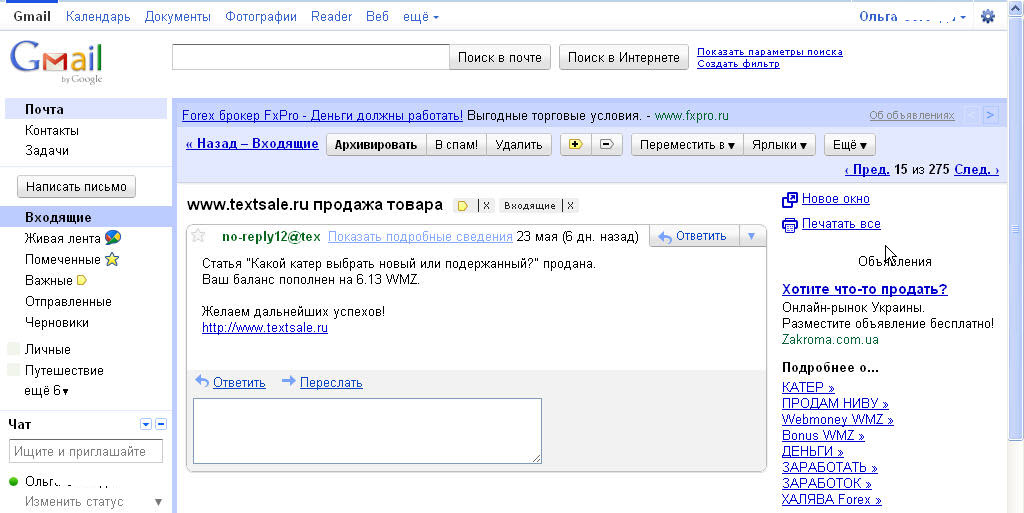Remove the Входящие label with its X

(x=570, y=206)
